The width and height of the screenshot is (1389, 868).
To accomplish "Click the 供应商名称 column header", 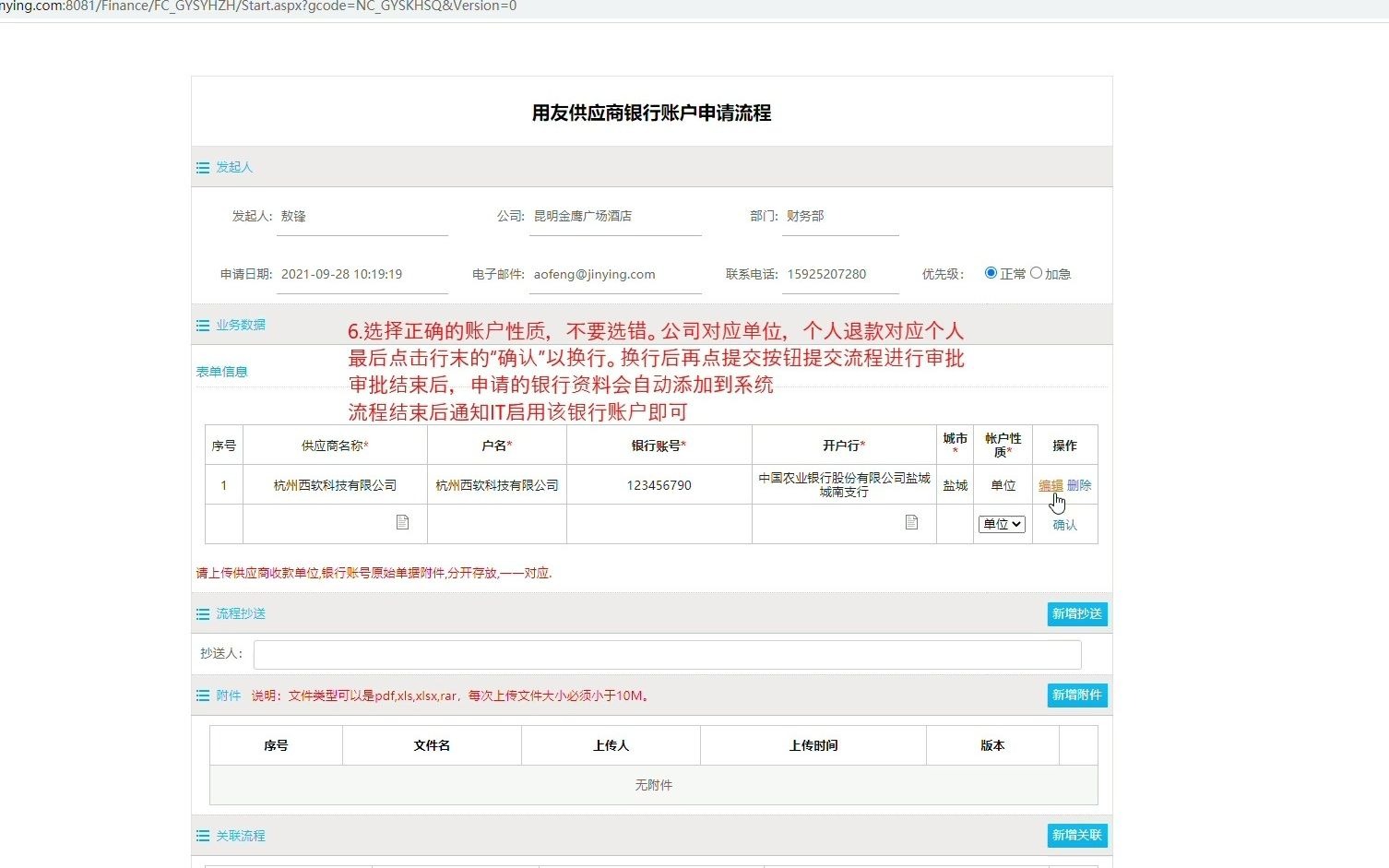I will click(x=335, y=446).
